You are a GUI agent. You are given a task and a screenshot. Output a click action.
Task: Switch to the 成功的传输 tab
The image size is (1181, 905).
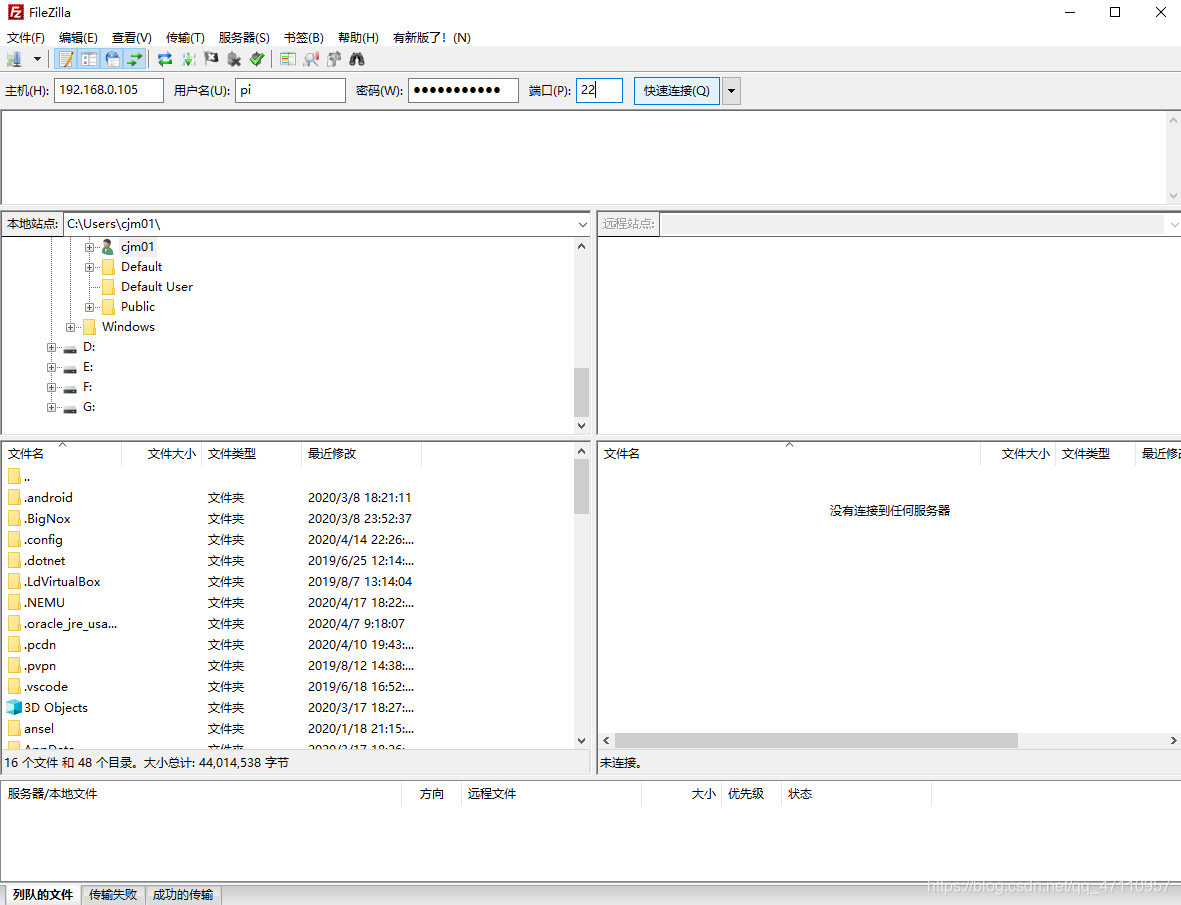coord(183,894)
